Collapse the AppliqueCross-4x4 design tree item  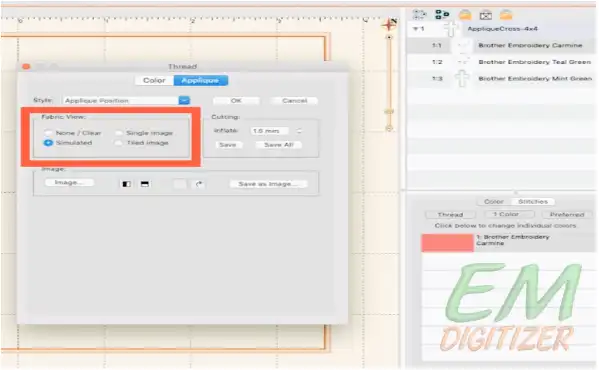pyautogui.click(x=415, y=29)
